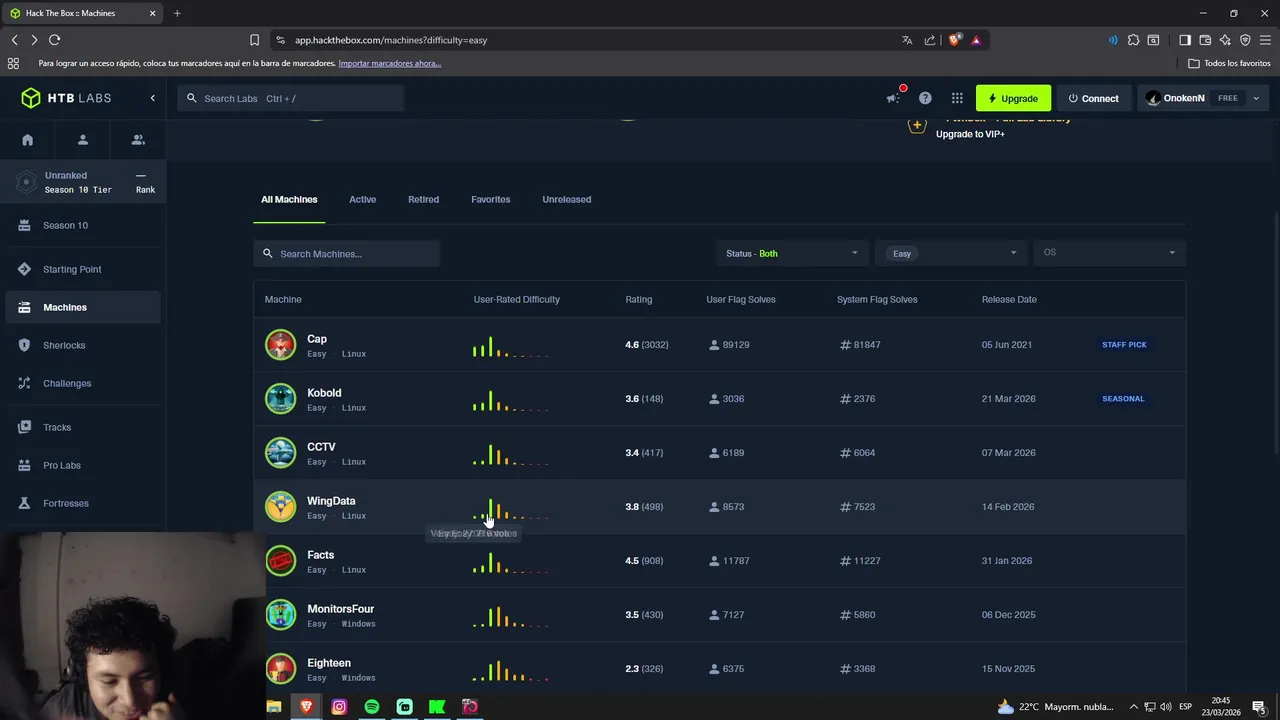Open Sherlocks in the sidebar
The height and width of the screenshot is (720, 1280).
(83, 345)
